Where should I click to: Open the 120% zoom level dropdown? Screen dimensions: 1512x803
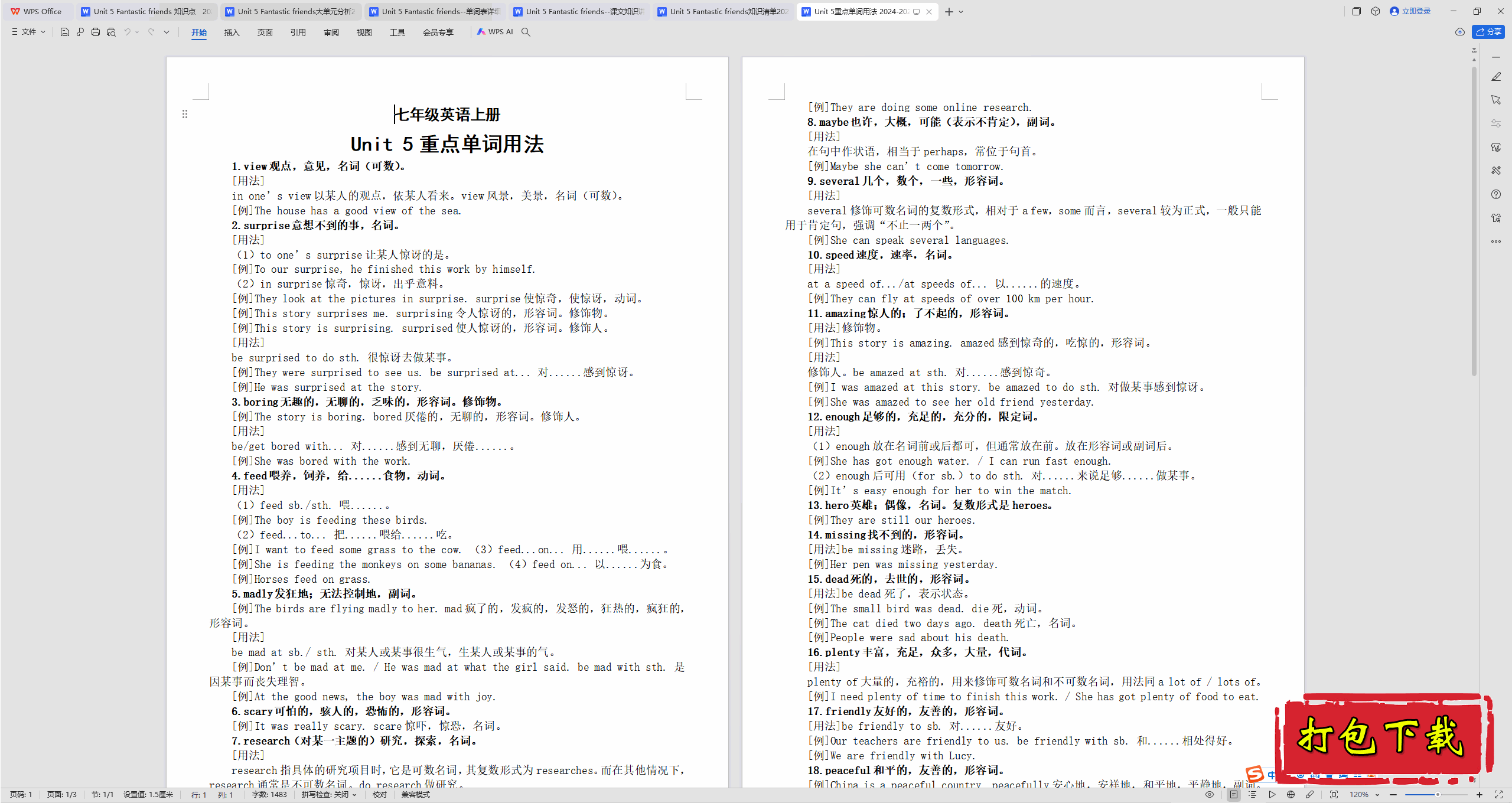pyautogui.click(x=1364, y=795)
